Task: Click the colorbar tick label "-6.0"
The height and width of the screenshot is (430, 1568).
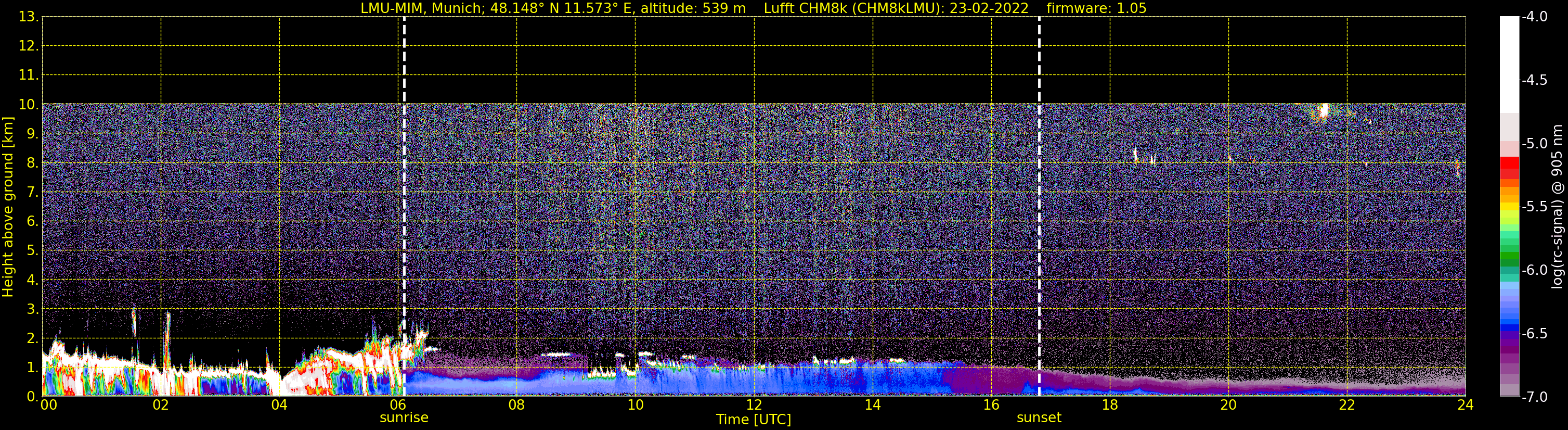Action: (1534, 270)
